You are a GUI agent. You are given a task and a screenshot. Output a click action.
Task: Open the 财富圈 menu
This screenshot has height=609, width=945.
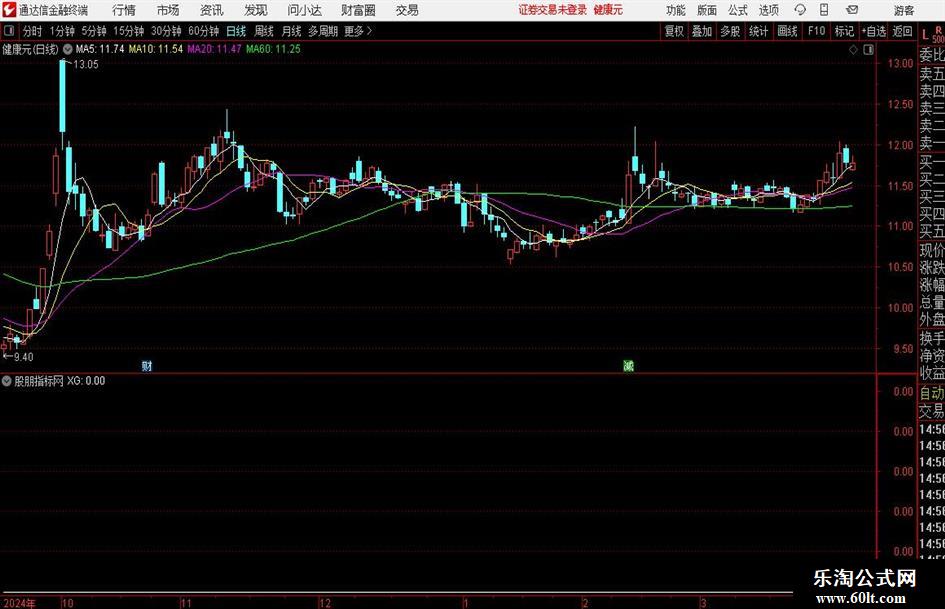point(358,10)
